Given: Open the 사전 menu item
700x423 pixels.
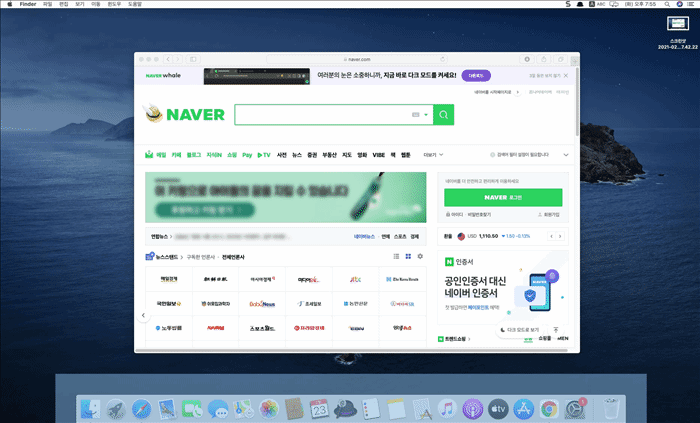Looking at the screenshot, I should pos(282,155).
